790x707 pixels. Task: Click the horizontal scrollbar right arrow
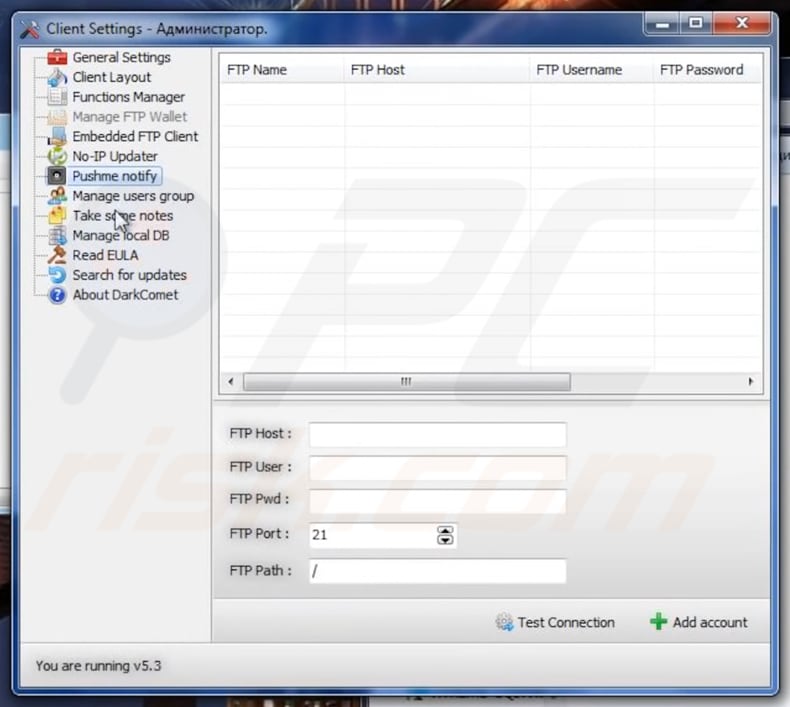[750, 382]
